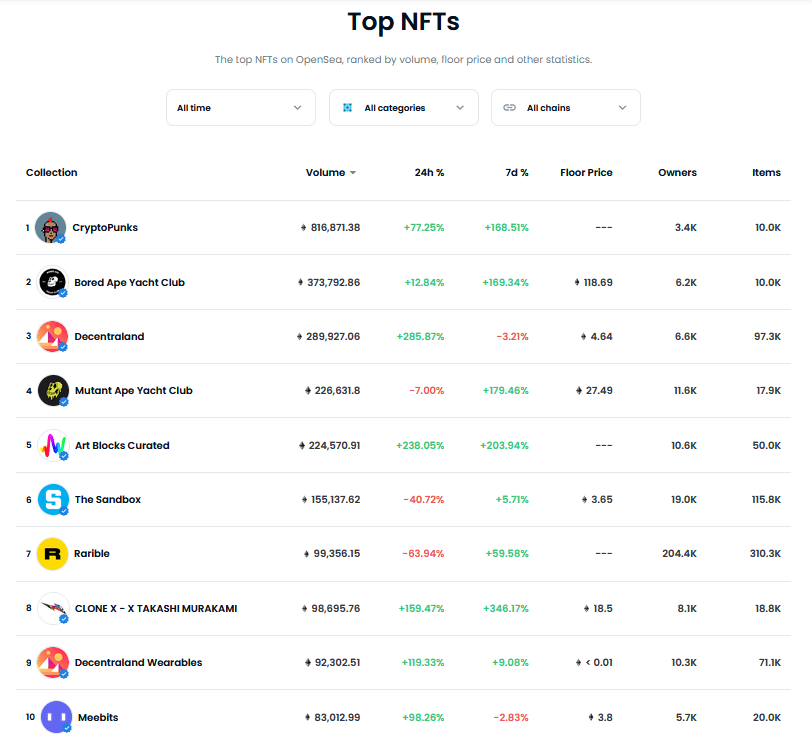Click the 24h % column header
Screen dimensions: 812x741
pos(429,172)
